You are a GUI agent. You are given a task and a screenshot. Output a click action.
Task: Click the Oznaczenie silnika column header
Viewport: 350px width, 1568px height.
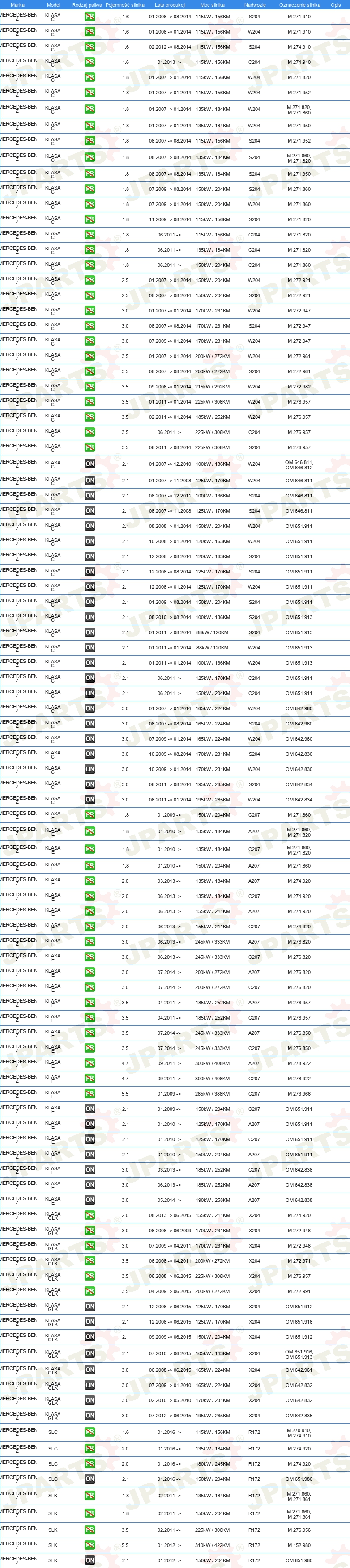tap(299, 5)
